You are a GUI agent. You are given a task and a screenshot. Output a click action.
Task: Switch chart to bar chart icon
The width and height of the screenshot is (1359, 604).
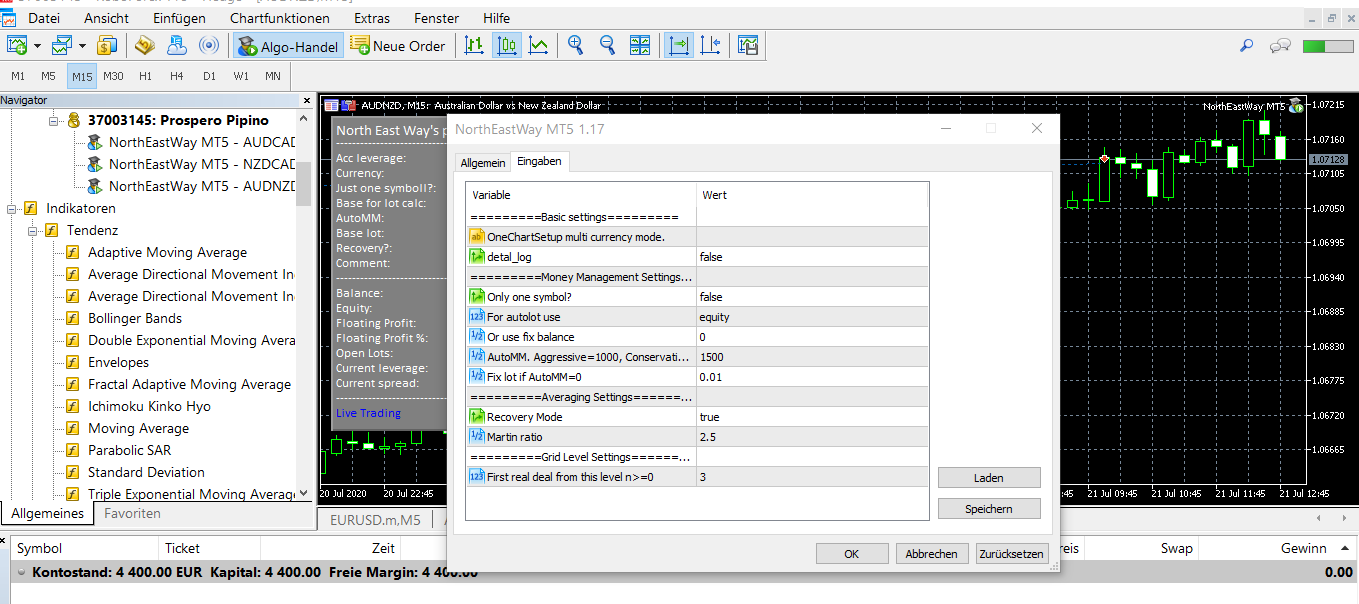pyautogui.click(x=474, y=45)
